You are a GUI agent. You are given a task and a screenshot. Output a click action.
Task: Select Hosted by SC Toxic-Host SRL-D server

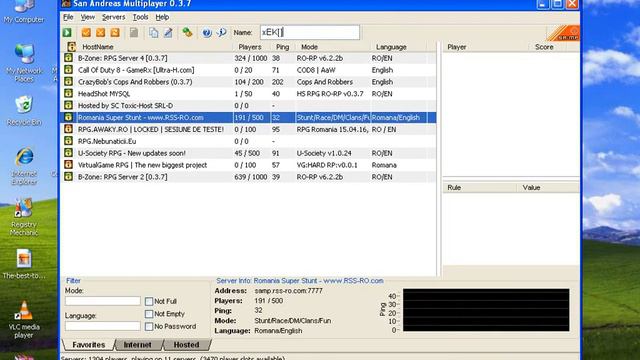248,105
